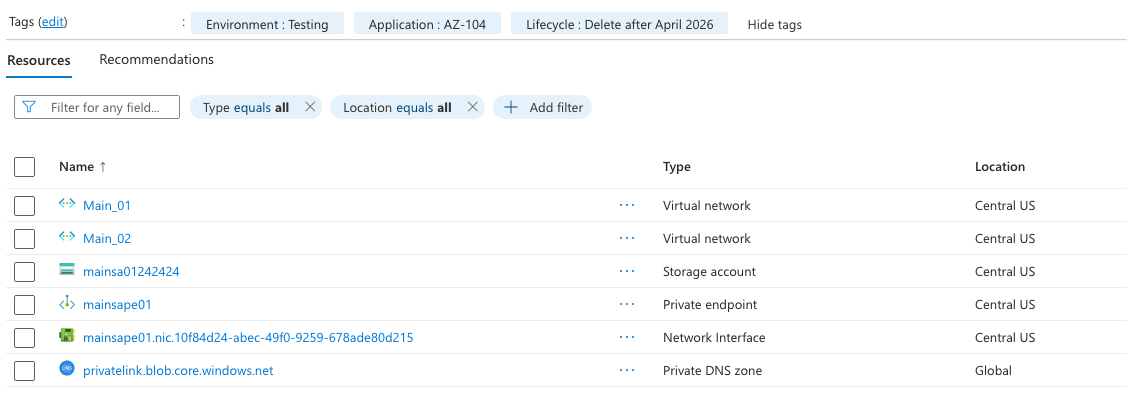The width and height of the screenshot is (1127, 418).
Task: Click the mainsape01 private endpoint icon
Action: tap(67, 304)
